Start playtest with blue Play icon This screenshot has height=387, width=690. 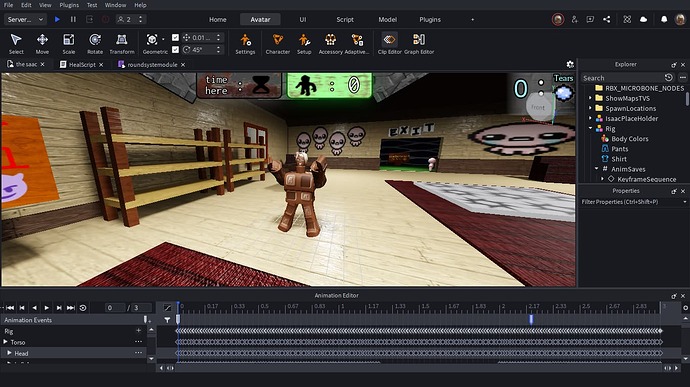click(x=57, y=19)
